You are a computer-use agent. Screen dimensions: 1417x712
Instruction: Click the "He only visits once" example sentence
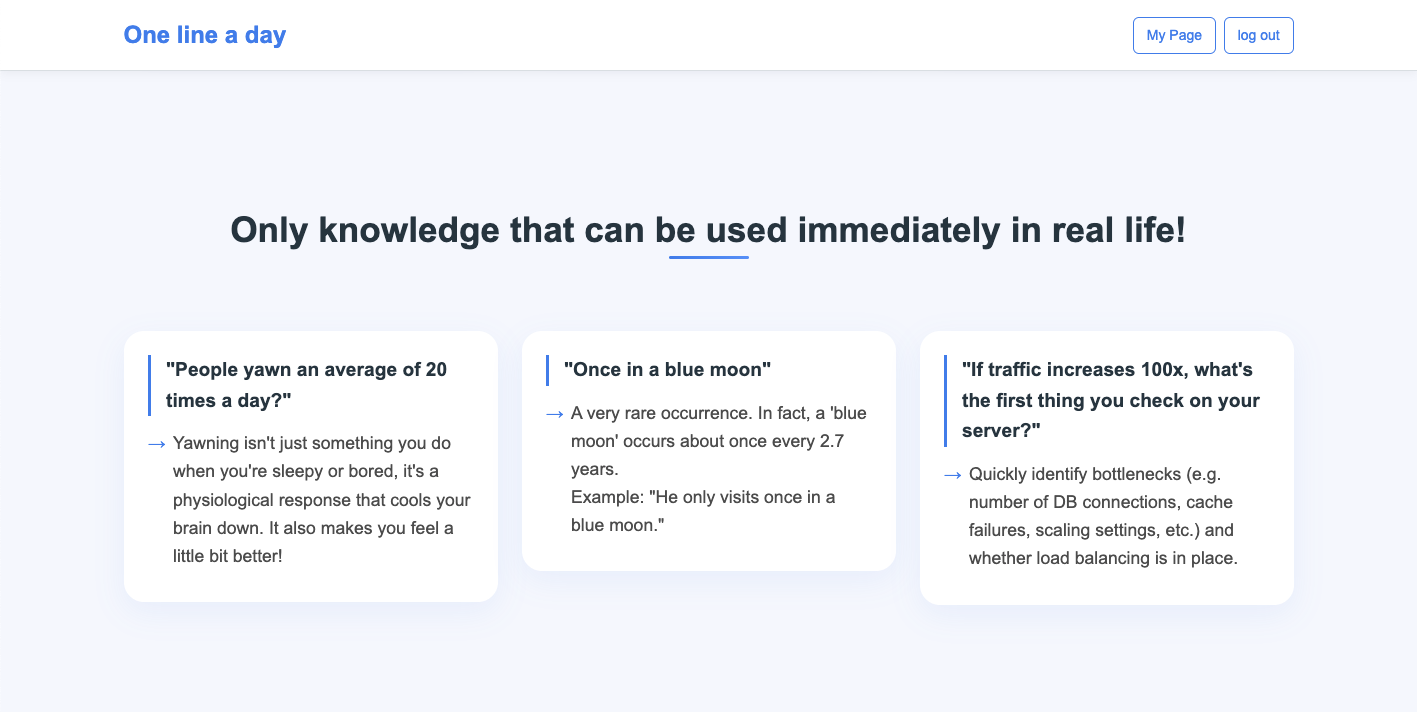coord(703,511)
